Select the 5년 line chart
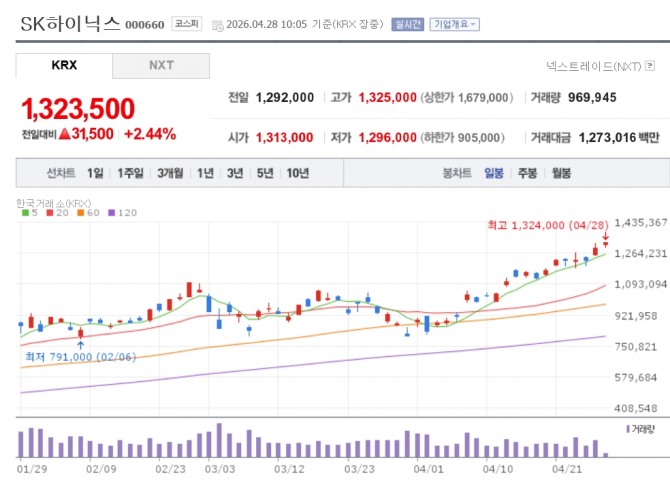Viewport: 670px width, 486px height. click(265, 173)
